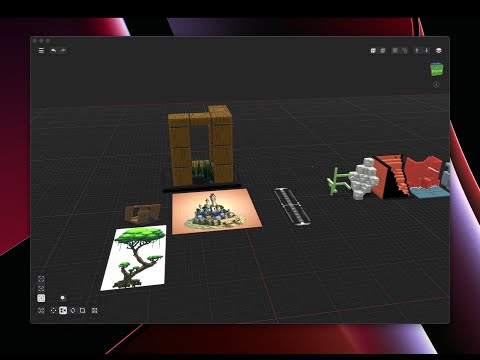Click the highlighted tool in the bottom toolbar
Screen dimensions: 480x360
click(63, 311)
